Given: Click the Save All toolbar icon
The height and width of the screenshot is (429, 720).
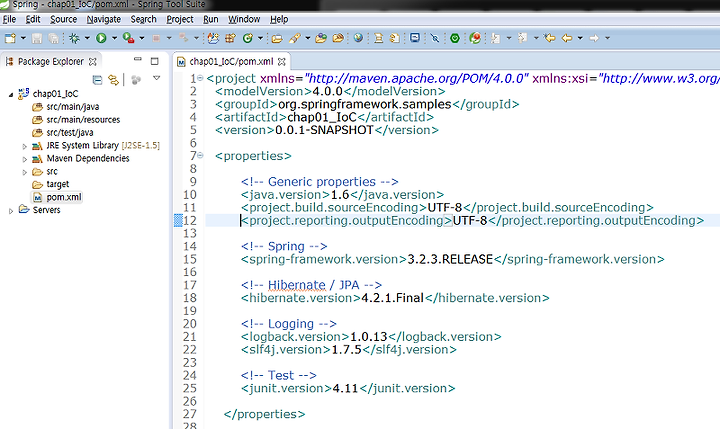Looking at the screenshot, I should 54,38.
